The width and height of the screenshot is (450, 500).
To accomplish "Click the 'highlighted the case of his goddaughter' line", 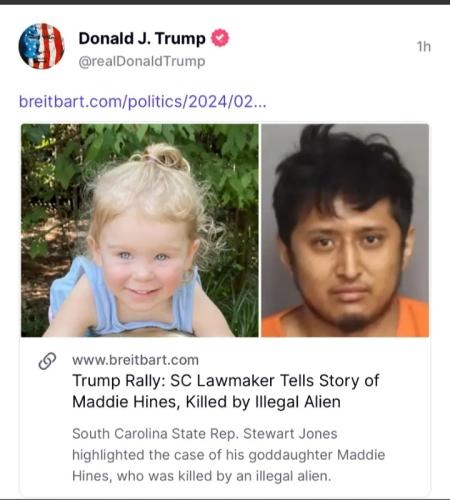I will click(x=203, y=455).
